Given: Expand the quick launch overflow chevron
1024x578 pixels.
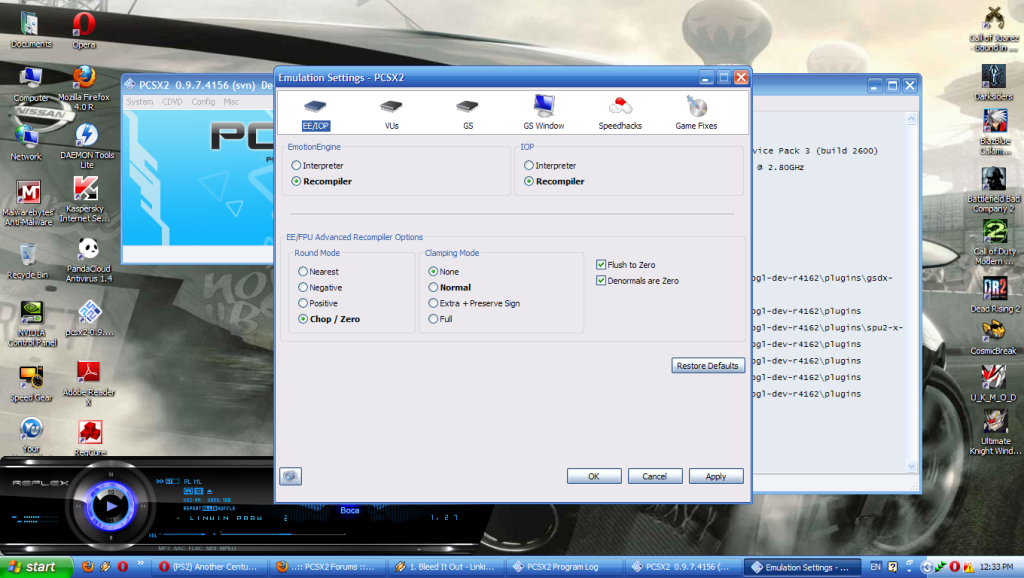Looking at the screenshot, I should (x=140, y=564).
